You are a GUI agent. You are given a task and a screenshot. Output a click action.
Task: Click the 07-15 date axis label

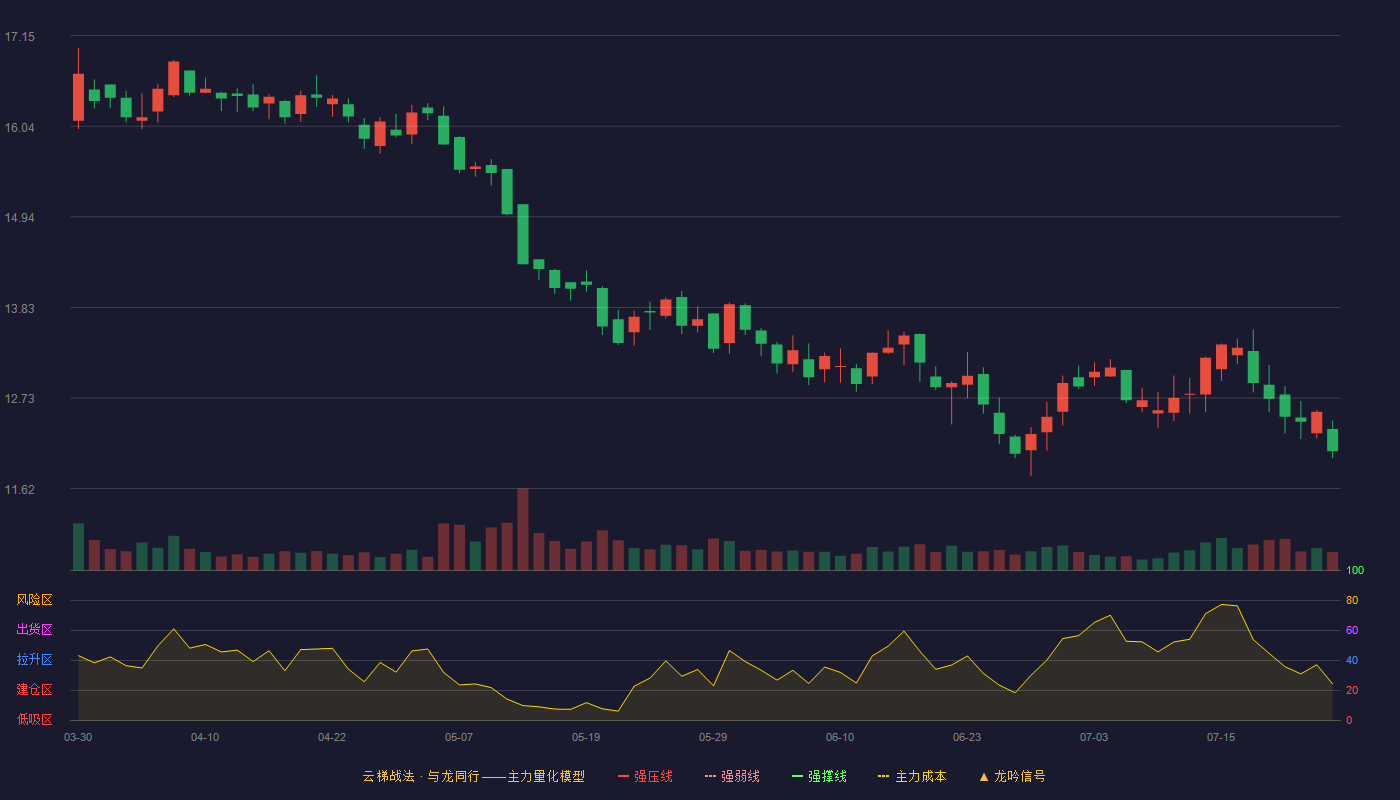[1221, 737]
